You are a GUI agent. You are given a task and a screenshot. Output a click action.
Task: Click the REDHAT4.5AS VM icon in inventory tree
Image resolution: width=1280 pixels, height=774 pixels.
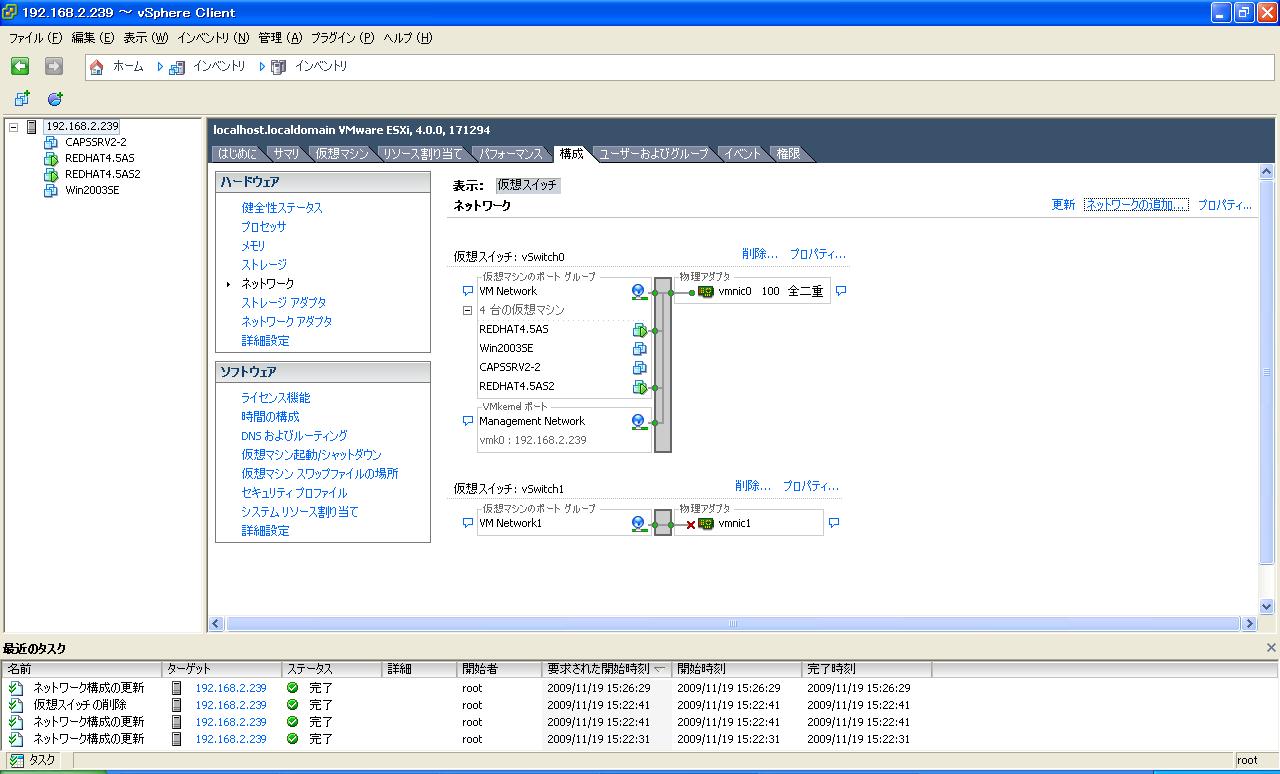click(51, 158)
